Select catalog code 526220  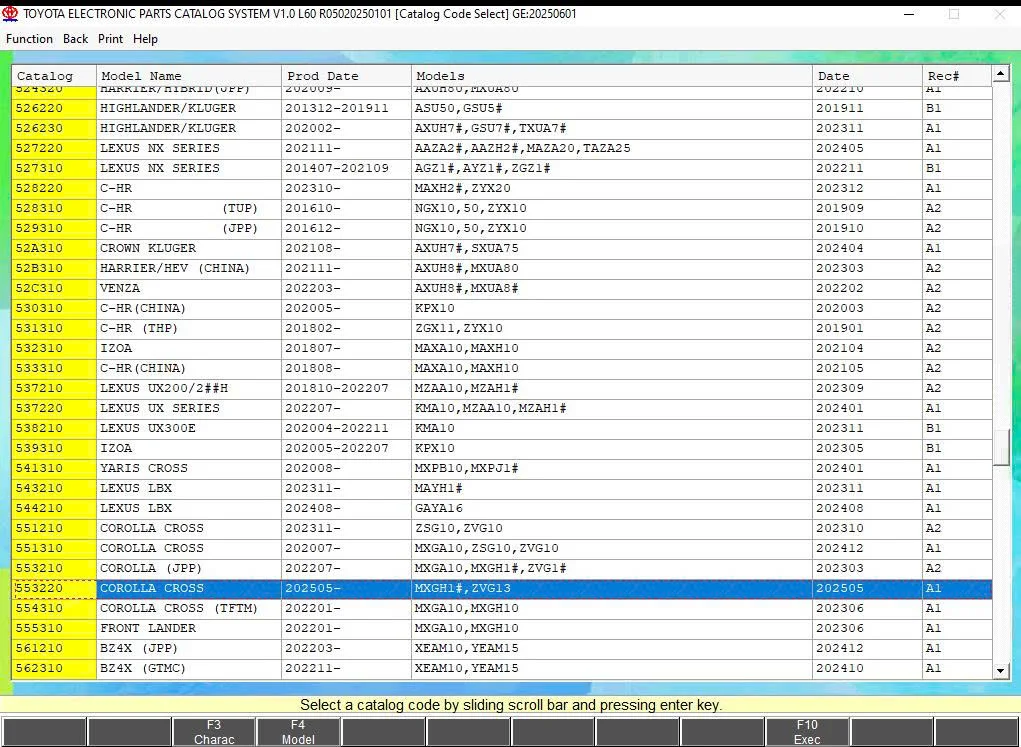tap(54, 108)
